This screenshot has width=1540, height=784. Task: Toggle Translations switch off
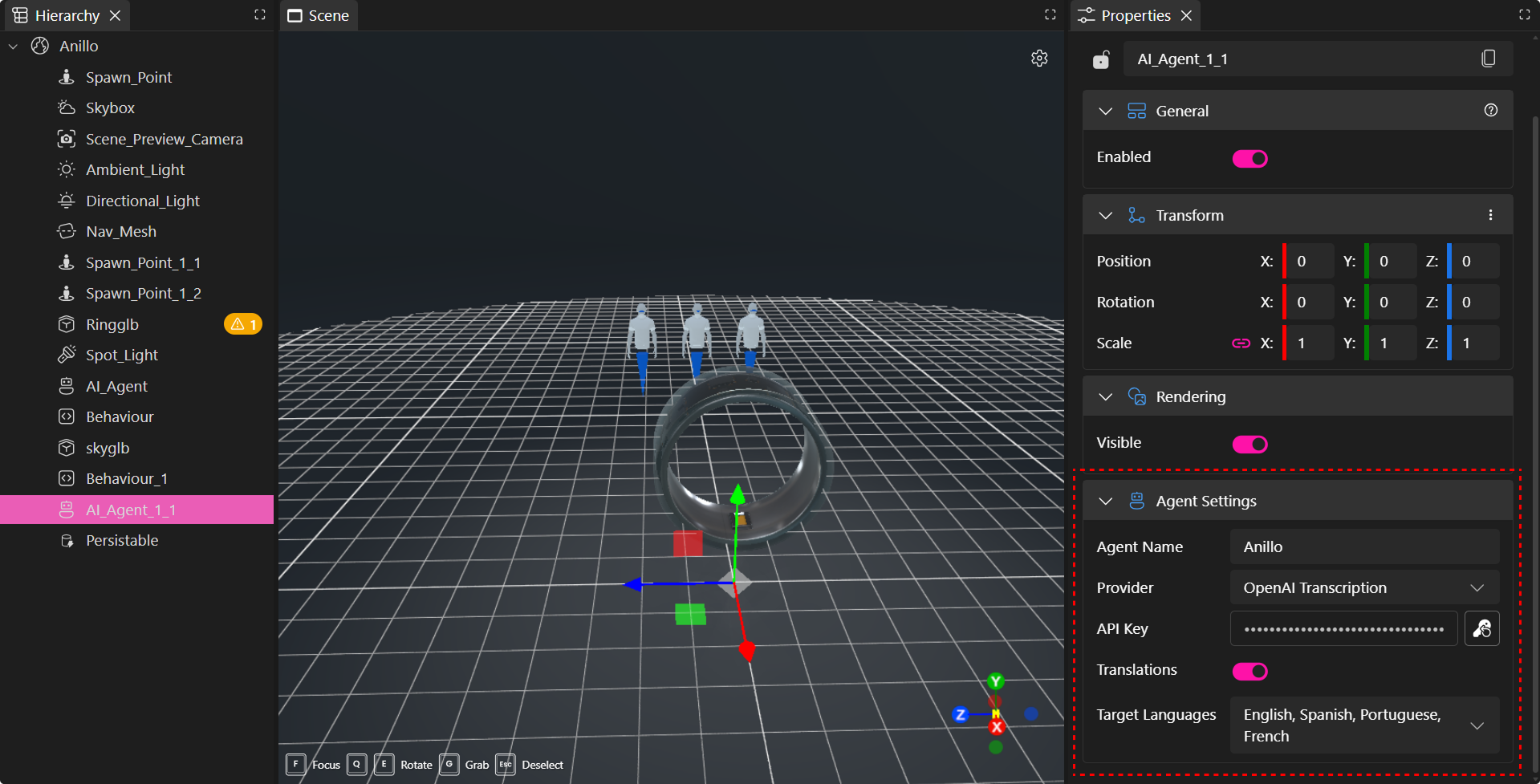[1249, 672]
